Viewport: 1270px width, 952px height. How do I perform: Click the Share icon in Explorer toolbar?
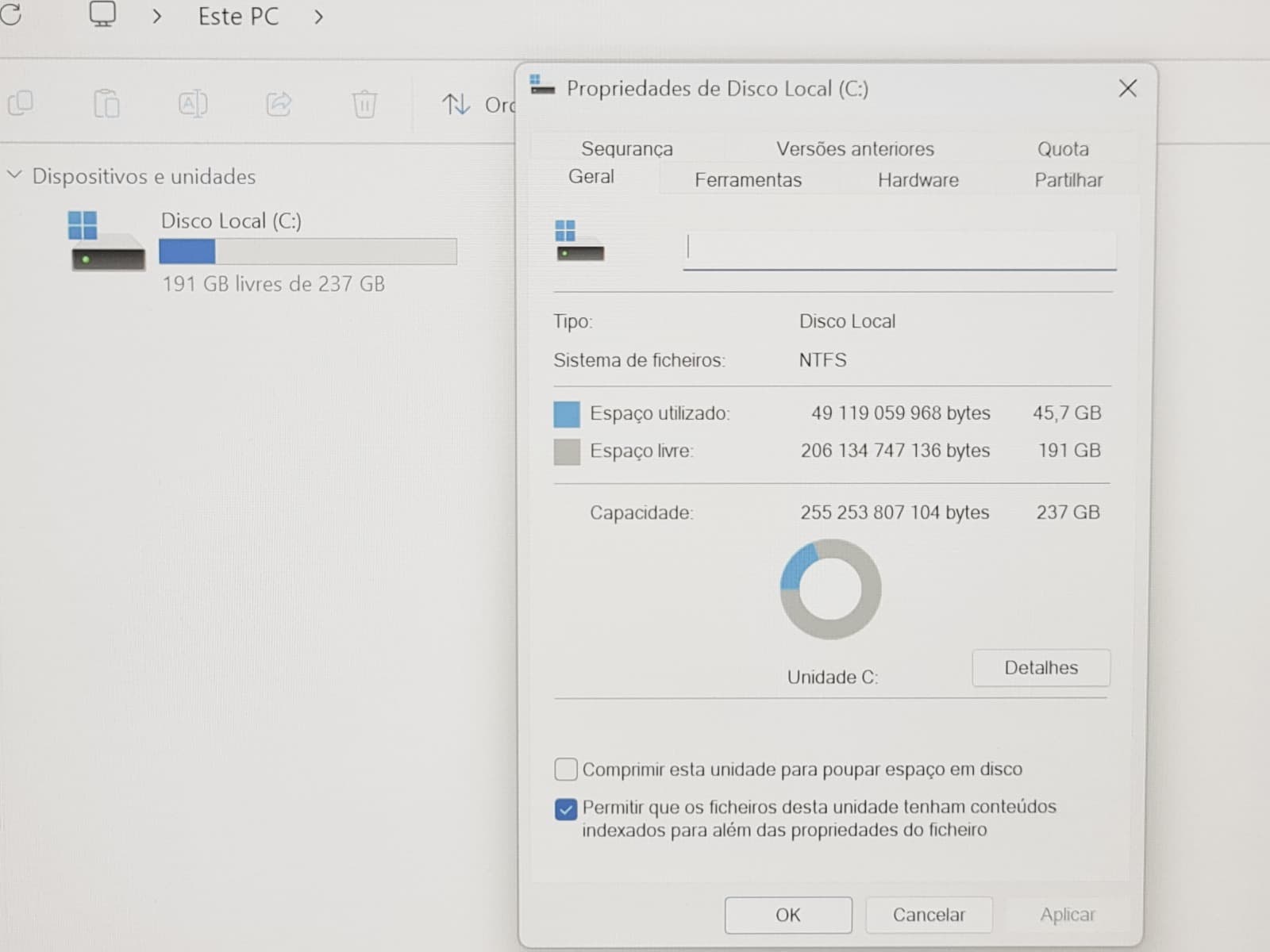pyautogui.click(x=279, y=104)
